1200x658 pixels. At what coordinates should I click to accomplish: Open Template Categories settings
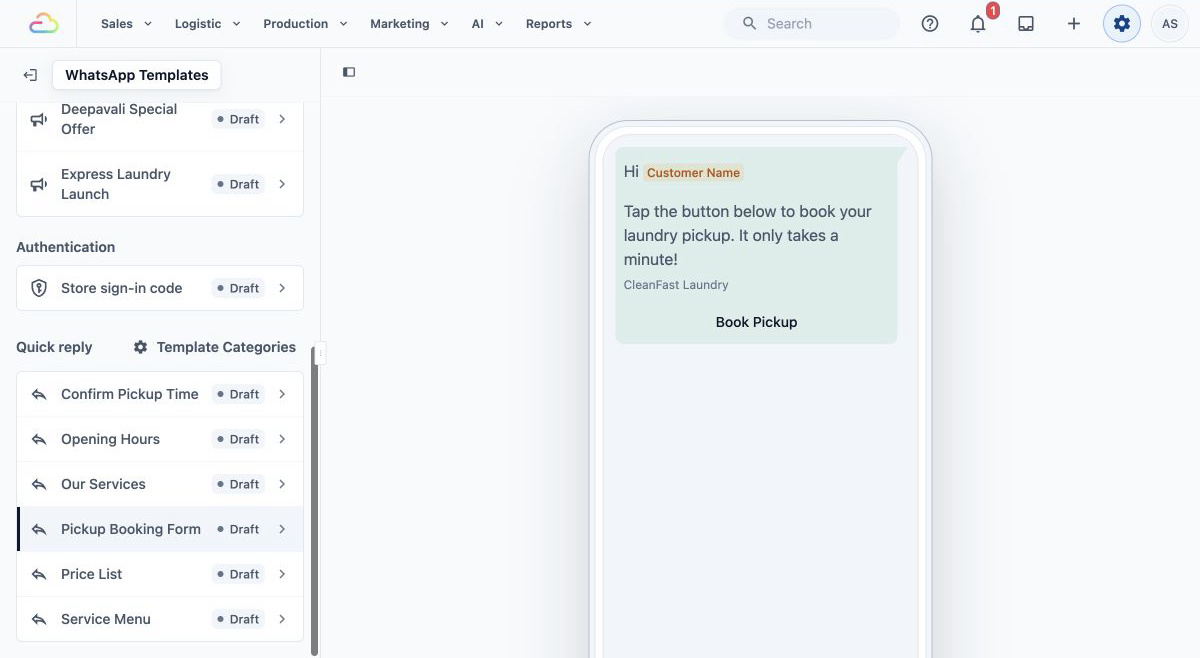214,347
